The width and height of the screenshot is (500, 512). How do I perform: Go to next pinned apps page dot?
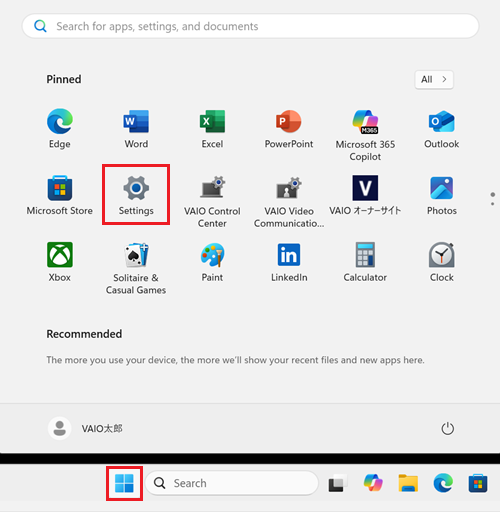[x=493, y=204]
